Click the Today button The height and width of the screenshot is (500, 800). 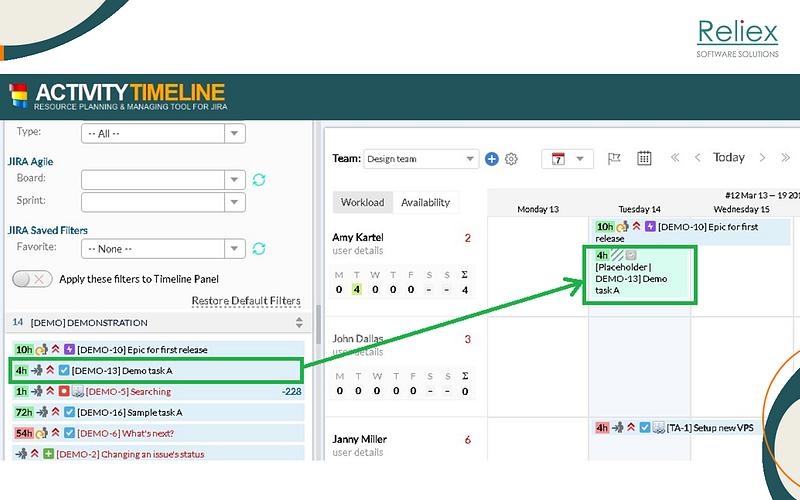tap(729, 157)
